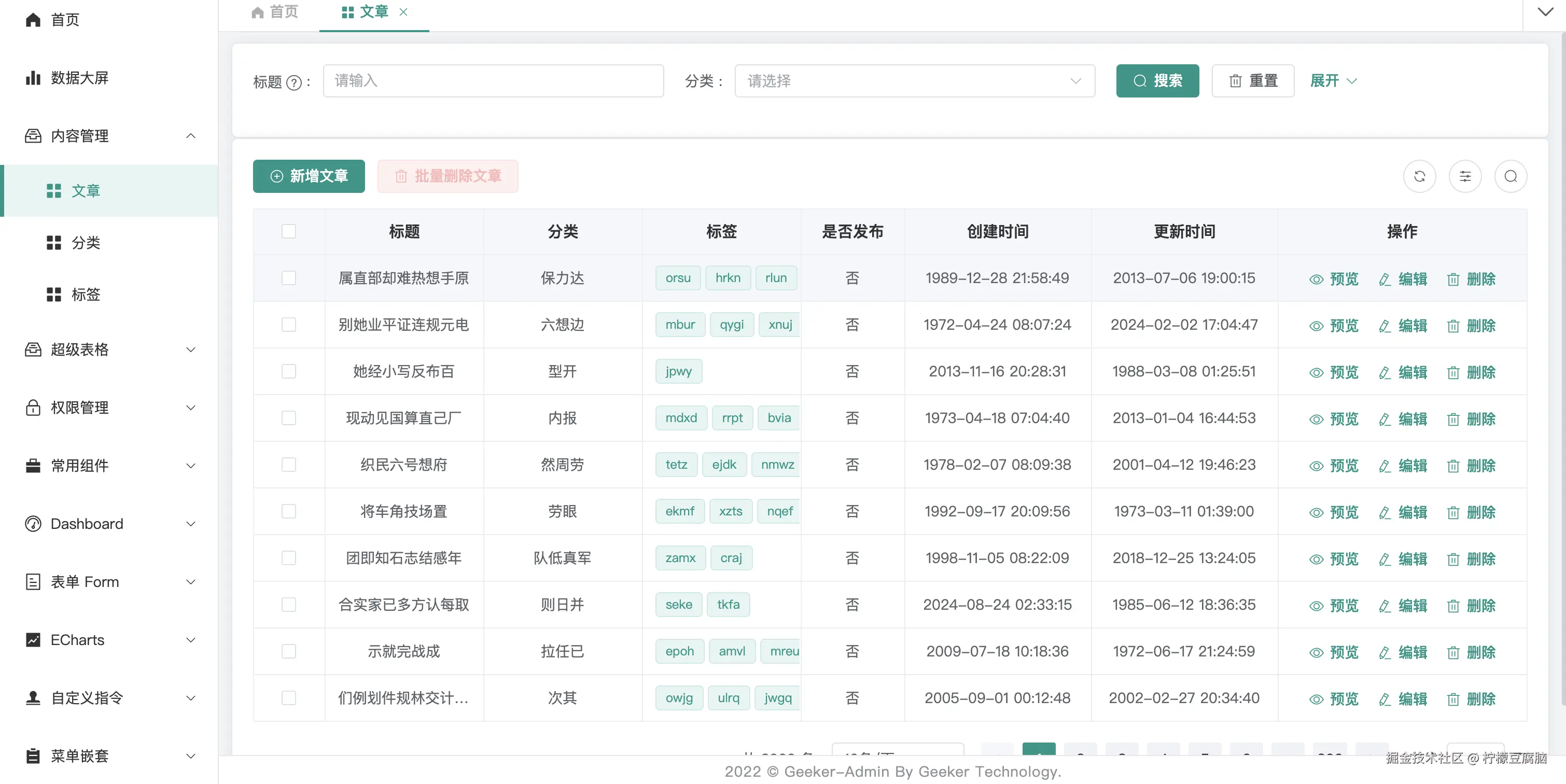The height and width of the screenshot is (784, 1566).
Task: Check the row checkbox for 织民六号想府
Action: pos(288,465)
